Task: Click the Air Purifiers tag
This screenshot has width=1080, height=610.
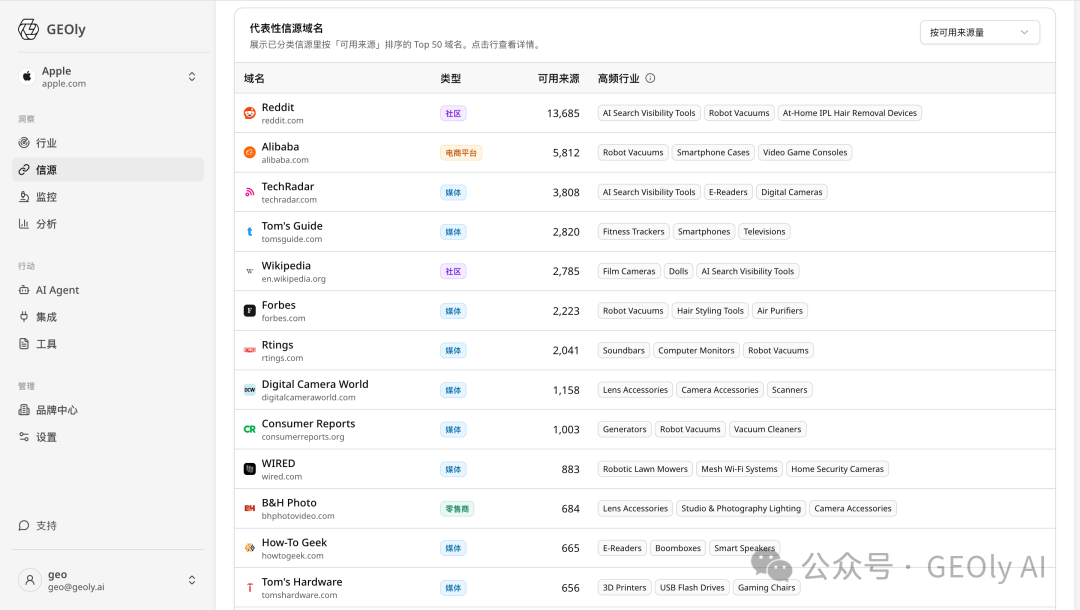Action: coord(780,311)
